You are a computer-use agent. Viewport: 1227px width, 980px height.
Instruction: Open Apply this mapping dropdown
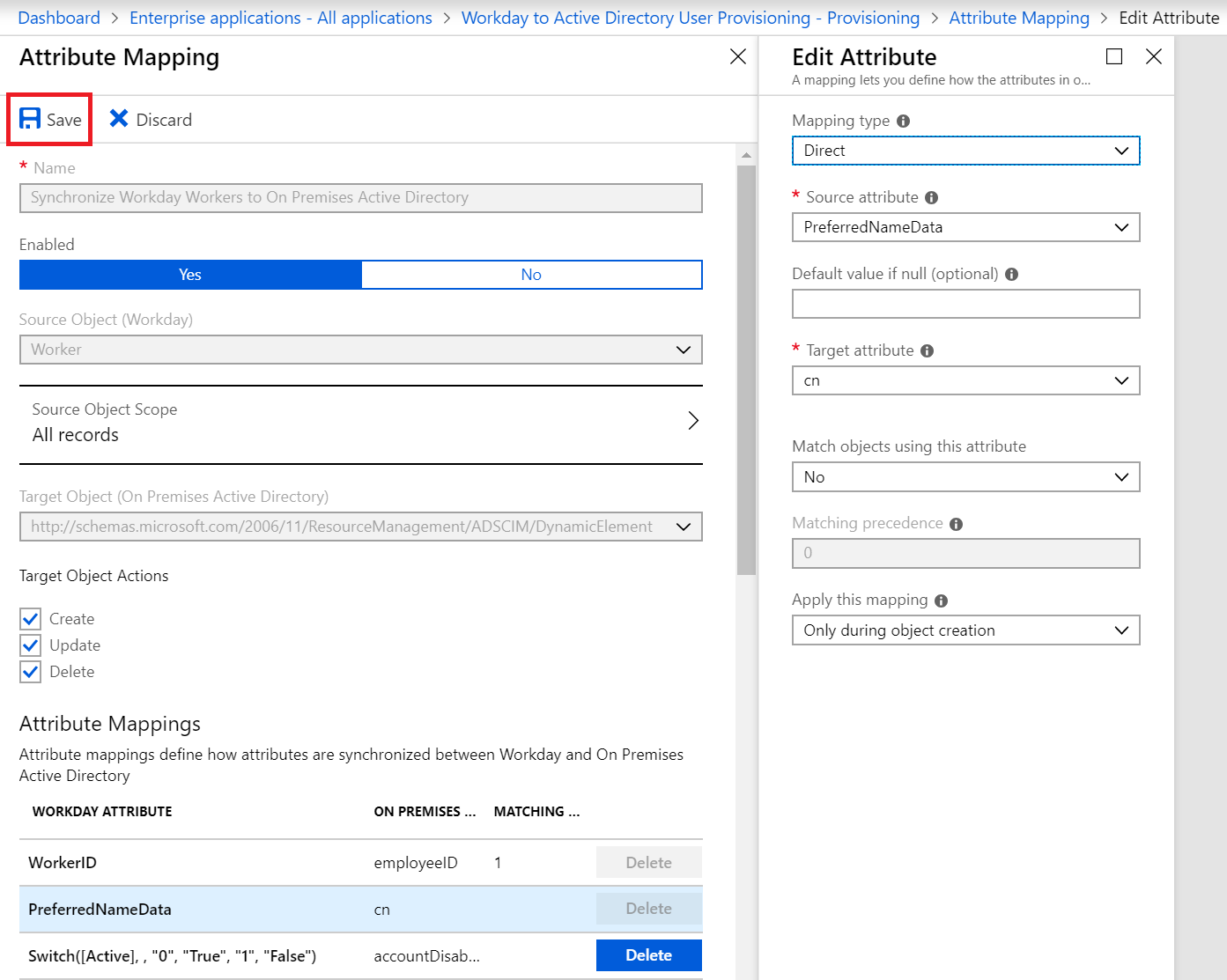coord(965,630)
